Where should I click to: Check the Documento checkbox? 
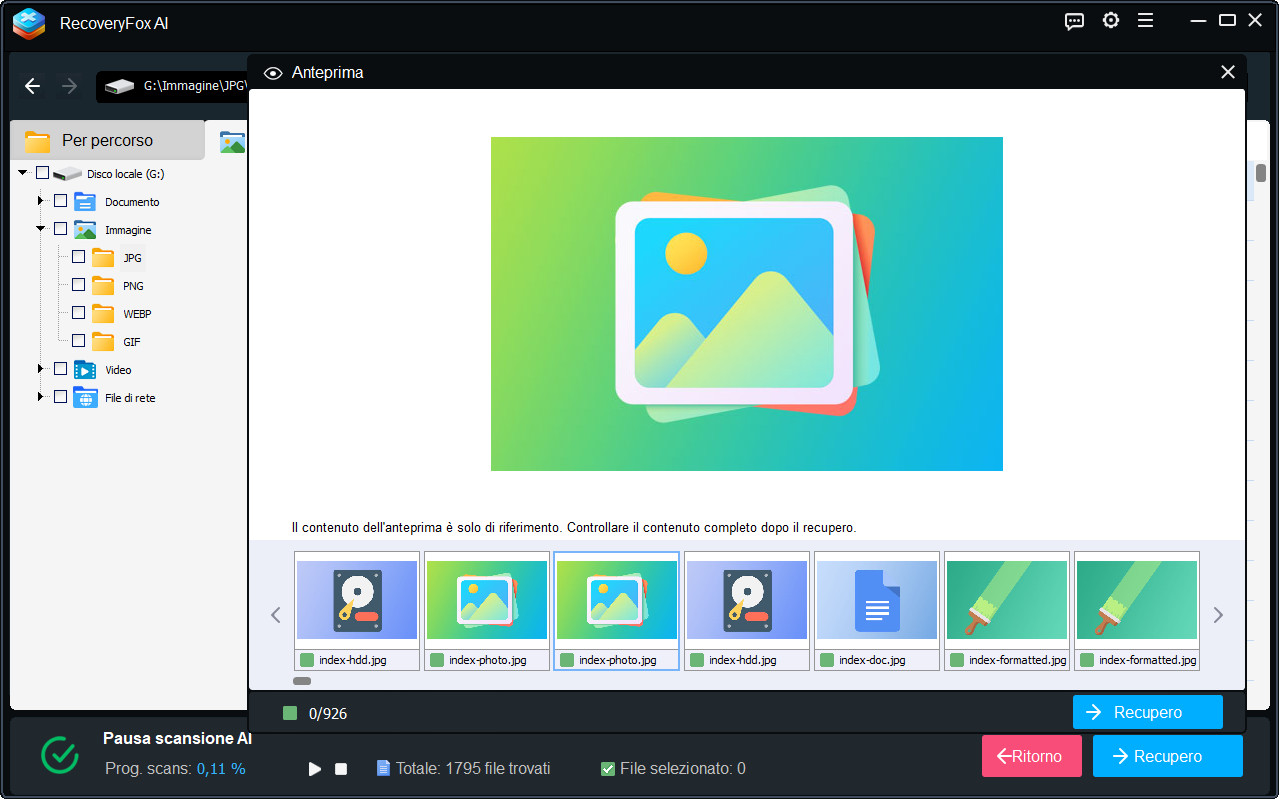pyautogui.click(x=60, y=201)
